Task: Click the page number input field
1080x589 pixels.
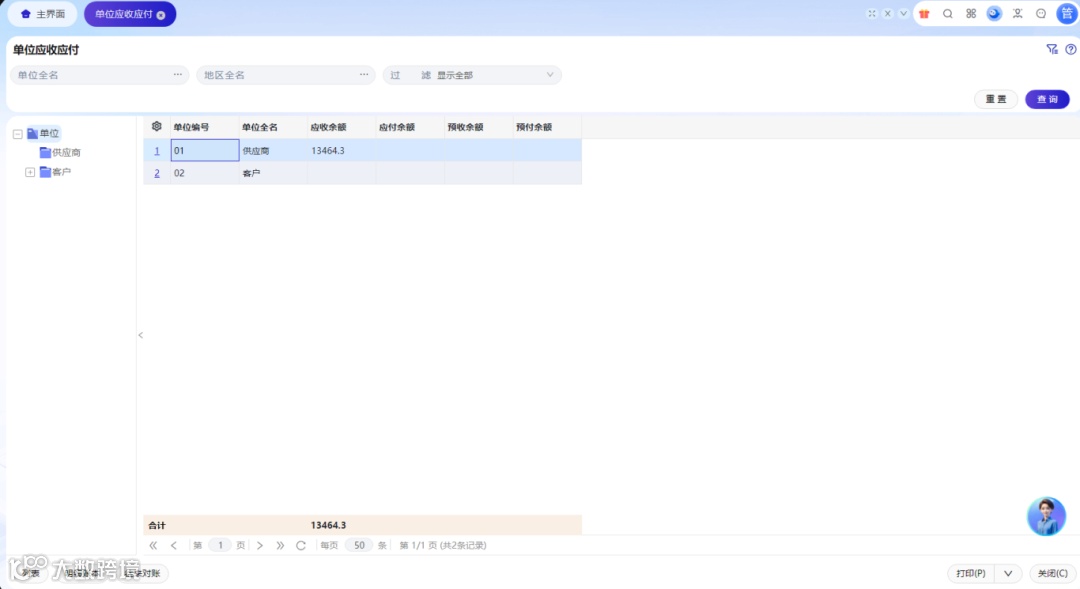Action: pyautogui.click(x=220, y=545)
